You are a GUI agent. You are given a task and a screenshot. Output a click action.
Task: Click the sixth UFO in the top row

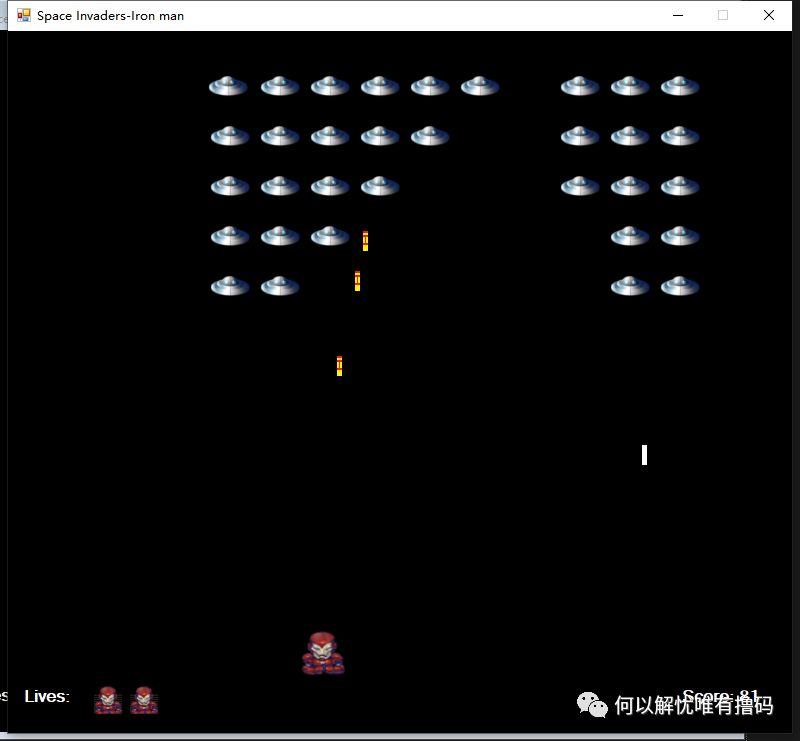pos(480,86)
